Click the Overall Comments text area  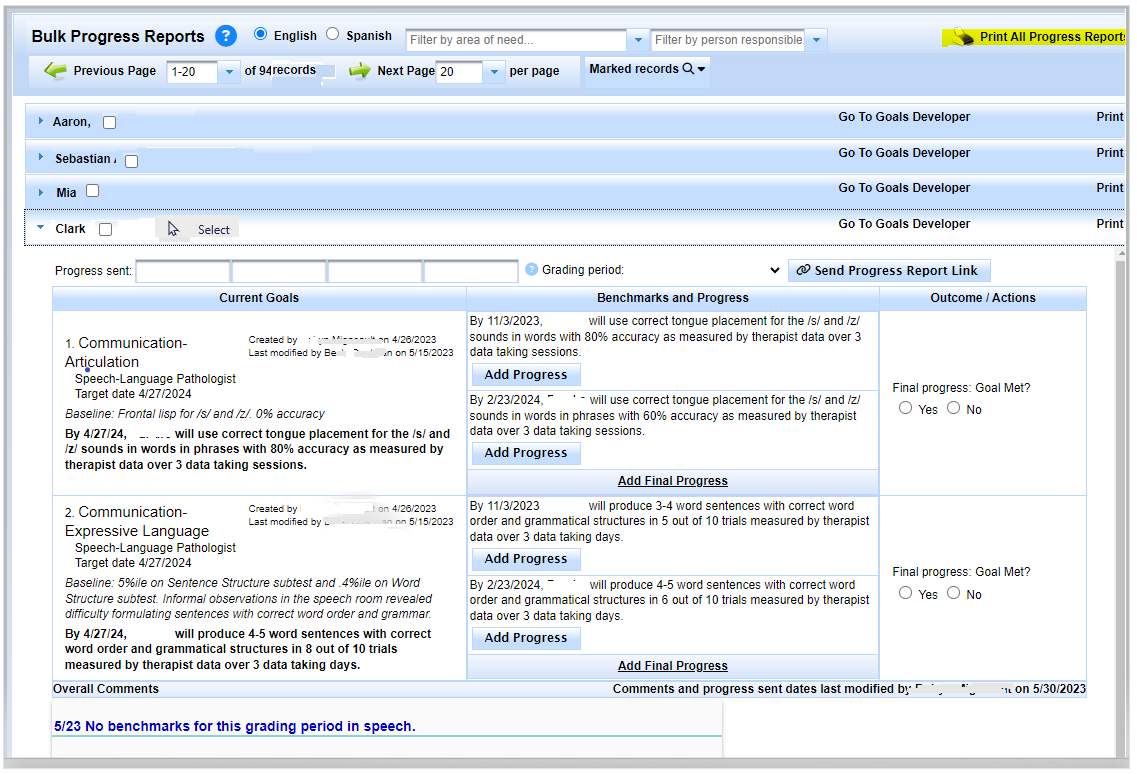pos(386,728)
